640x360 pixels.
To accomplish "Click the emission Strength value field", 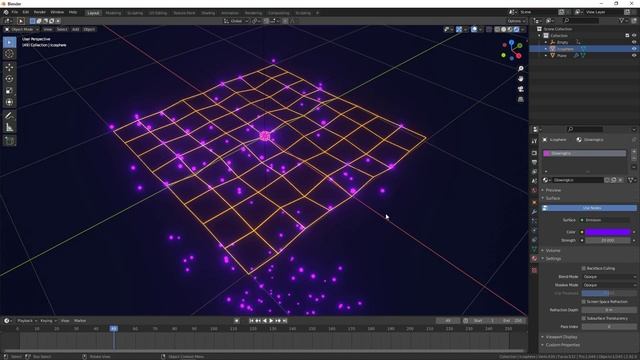I will (608, 240).
